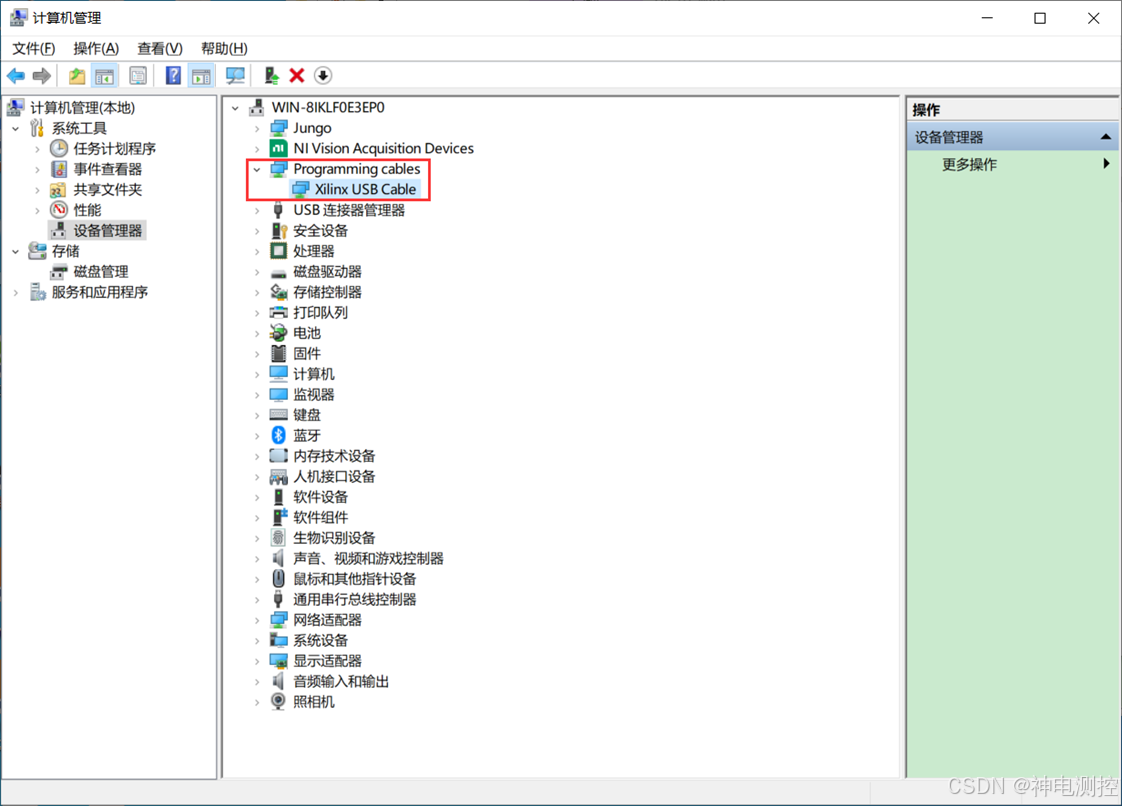This screenshot has height=806, width=1122.
Task: Select 计算机管理(本地) root node
Action: [x=82, y=107]
